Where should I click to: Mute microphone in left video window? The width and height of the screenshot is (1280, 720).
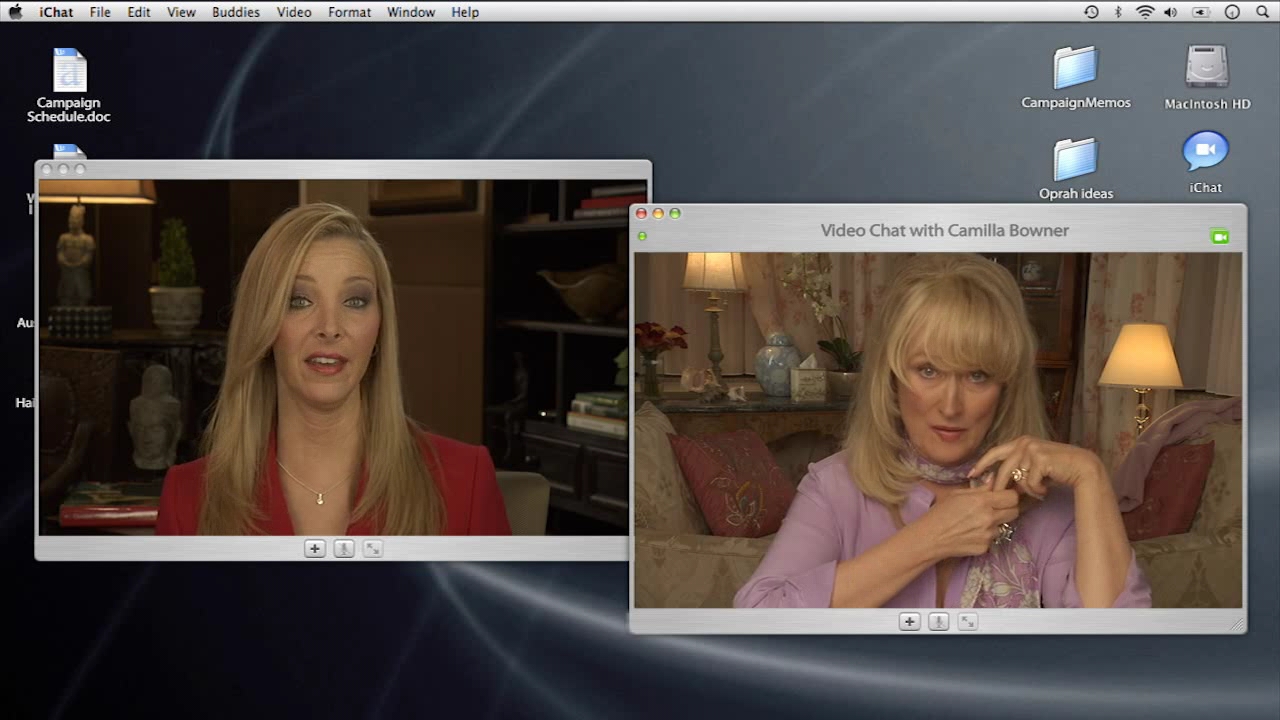click(x=343, y=548)
